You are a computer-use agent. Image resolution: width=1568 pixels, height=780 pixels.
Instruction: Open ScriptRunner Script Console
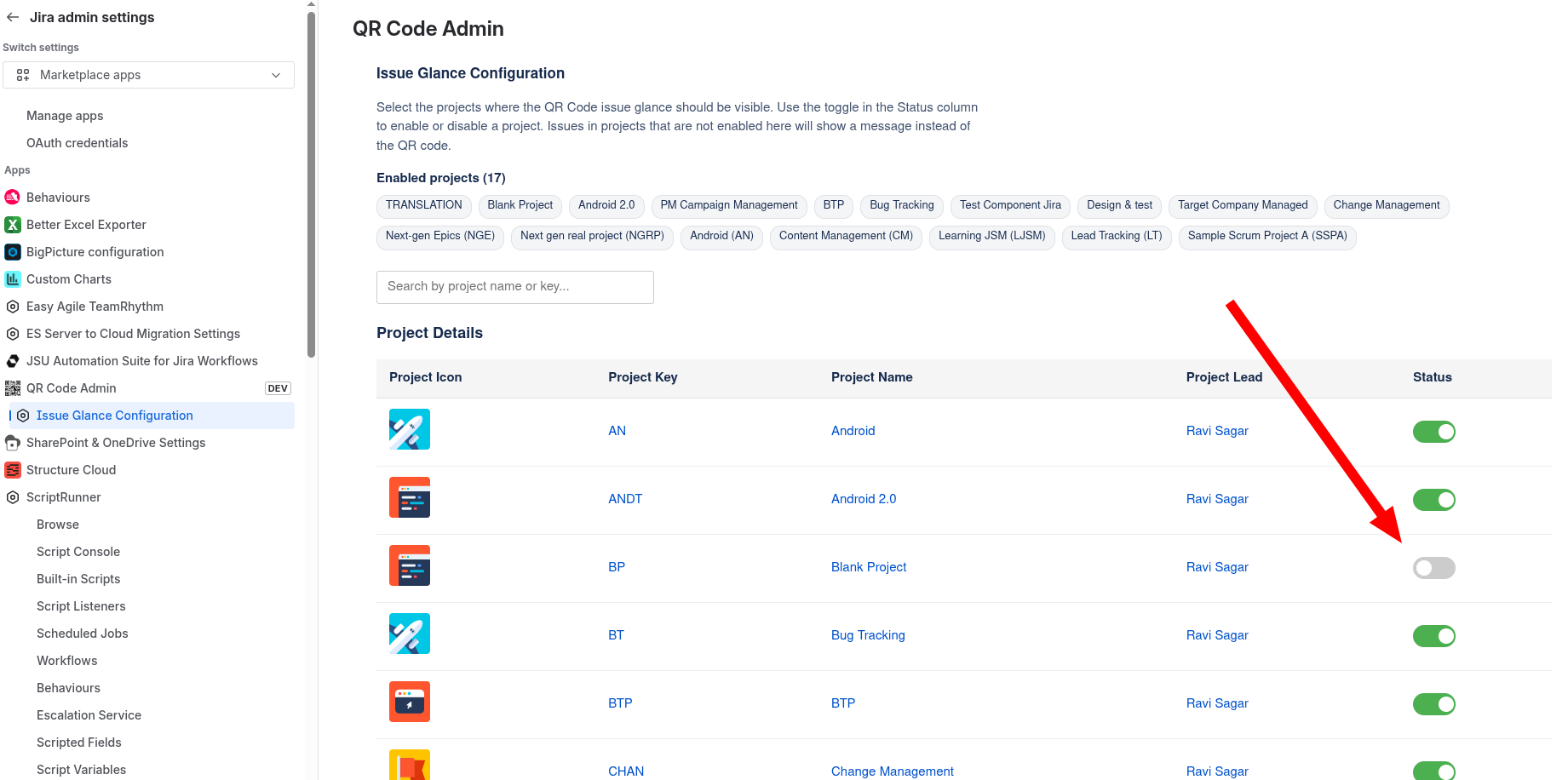tap(78, 552)
